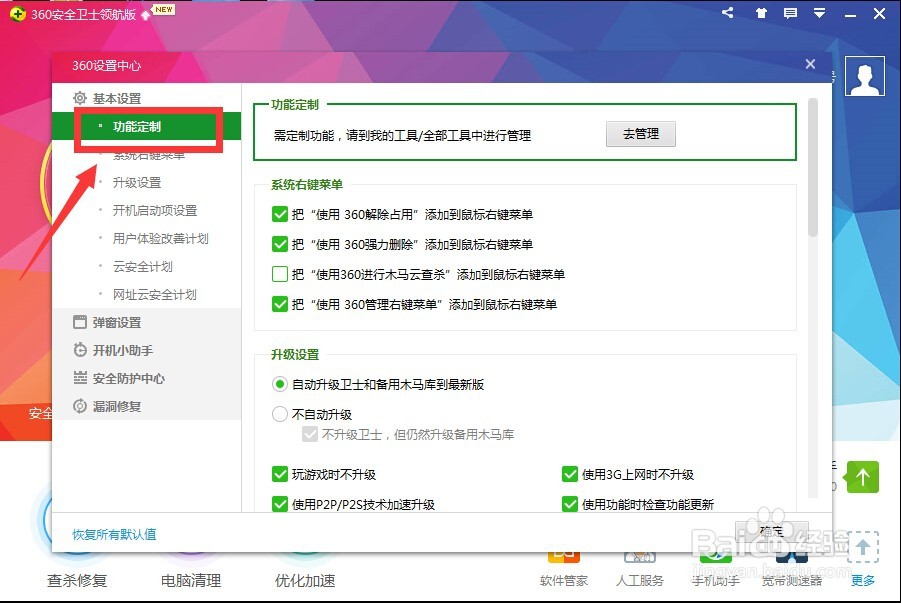901x603 pixels.
Task: Click the list icon beside 安全防护中心
Action: pos(80,378)
